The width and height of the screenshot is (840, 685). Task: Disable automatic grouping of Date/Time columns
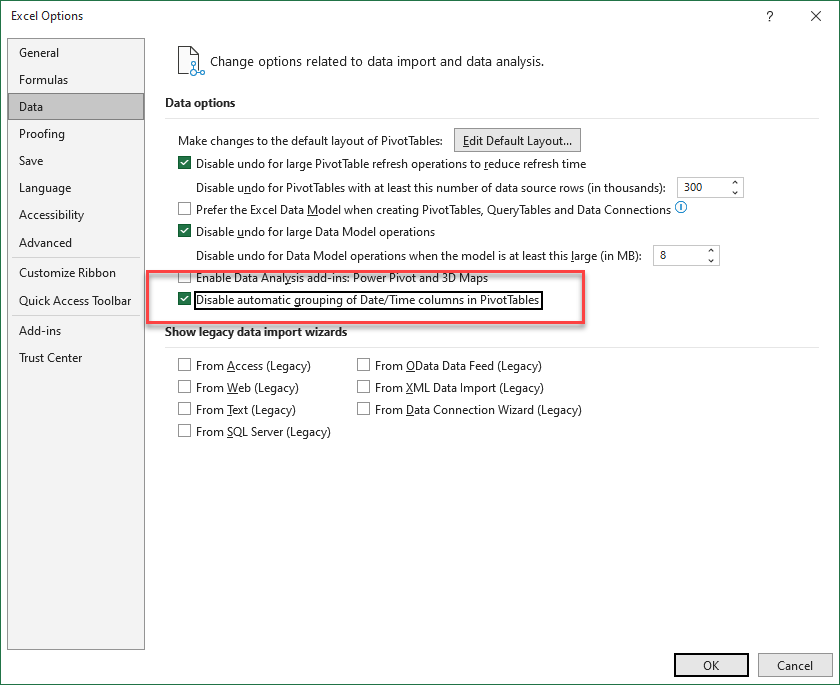184,299
